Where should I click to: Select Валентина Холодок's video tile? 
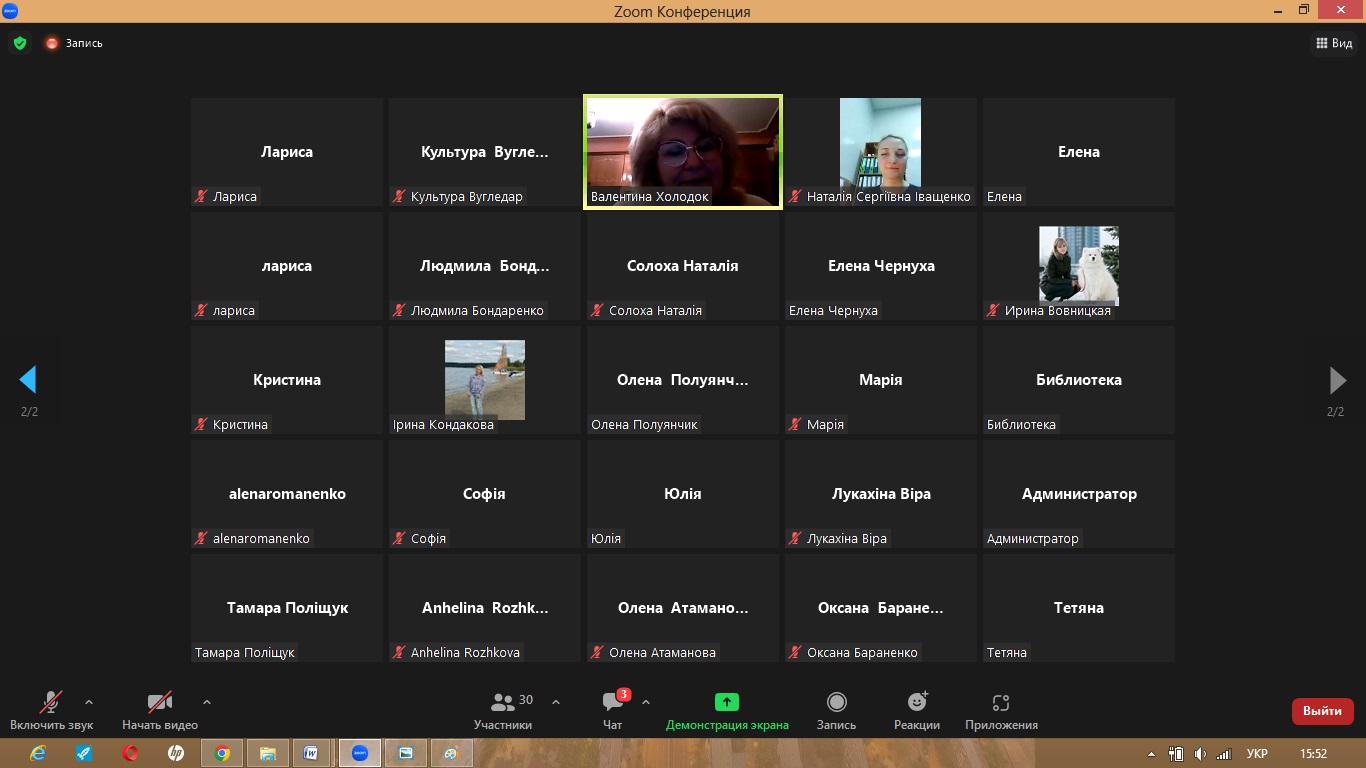click(682, 152)
